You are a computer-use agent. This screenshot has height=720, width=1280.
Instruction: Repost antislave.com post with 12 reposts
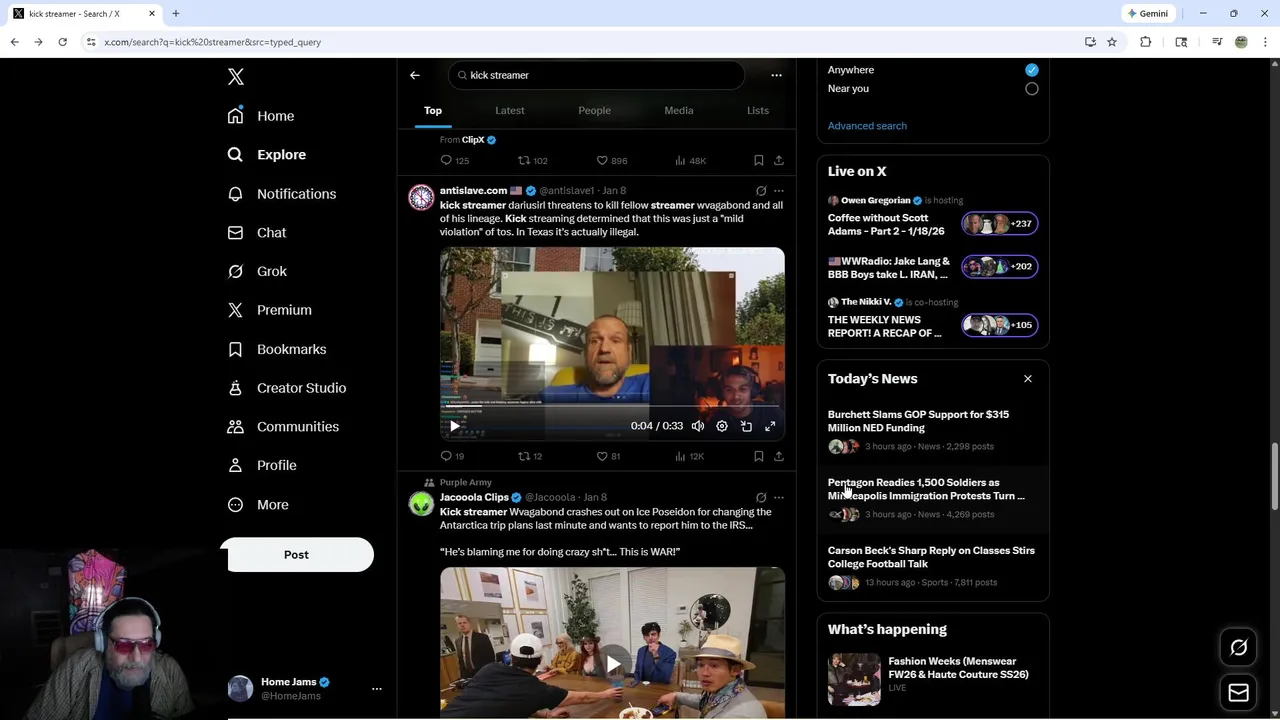click(530, 456)
